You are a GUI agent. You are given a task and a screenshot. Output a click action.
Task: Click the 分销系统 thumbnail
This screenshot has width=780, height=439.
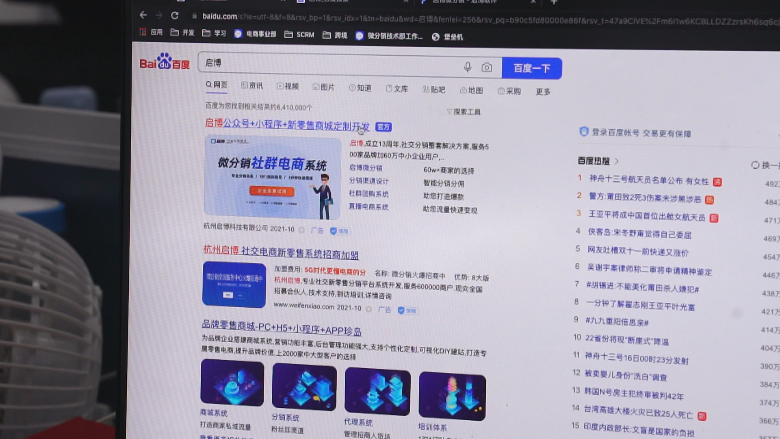(304, 387)
